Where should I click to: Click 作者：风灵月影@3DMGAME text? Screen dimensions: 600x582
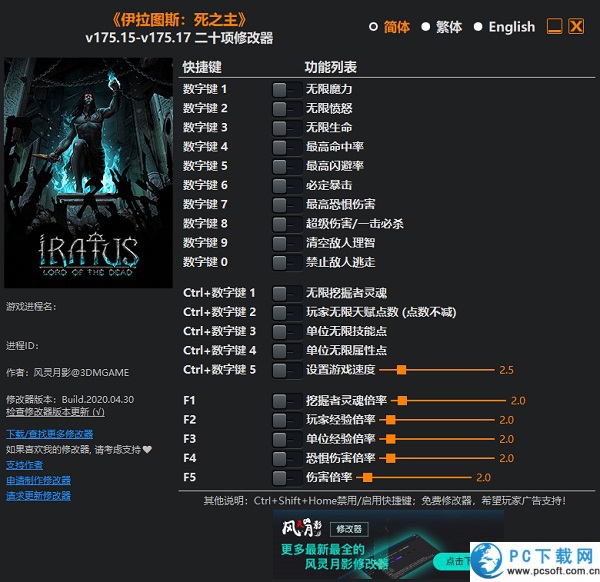click(x=67, y=373)
